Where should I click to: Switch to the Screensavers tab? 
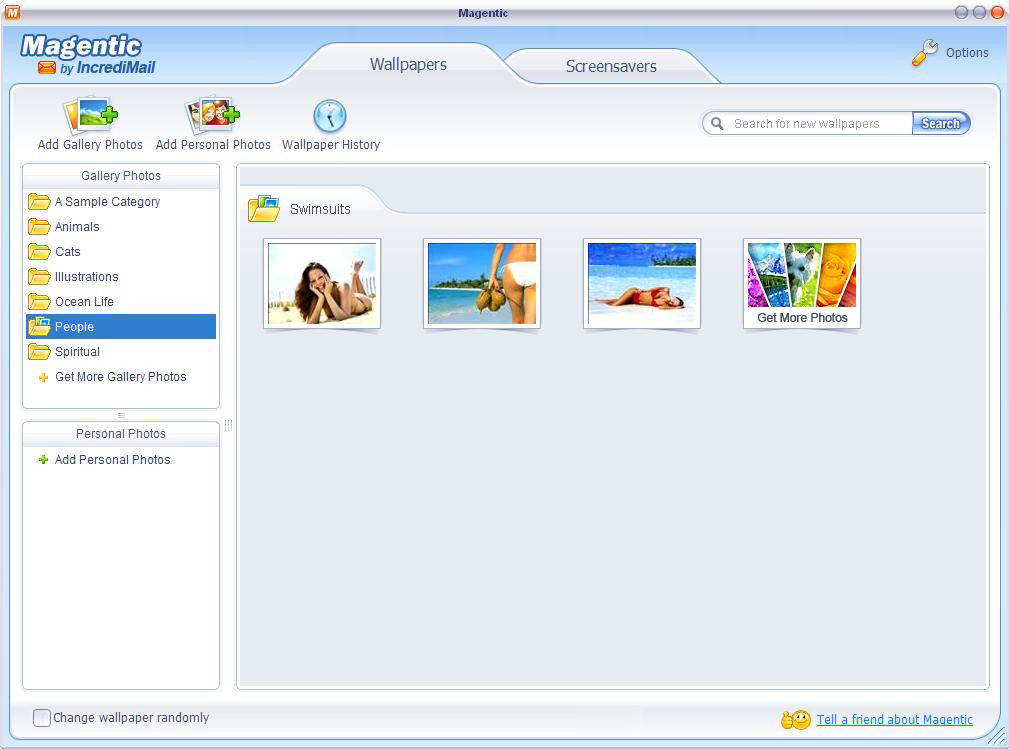pyautogui.click(x=611, y=66)
